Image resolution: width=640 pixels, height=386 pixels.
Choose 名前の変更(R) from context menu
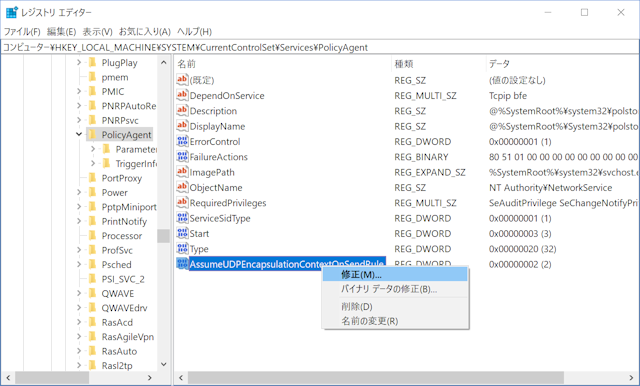point(395,321)
